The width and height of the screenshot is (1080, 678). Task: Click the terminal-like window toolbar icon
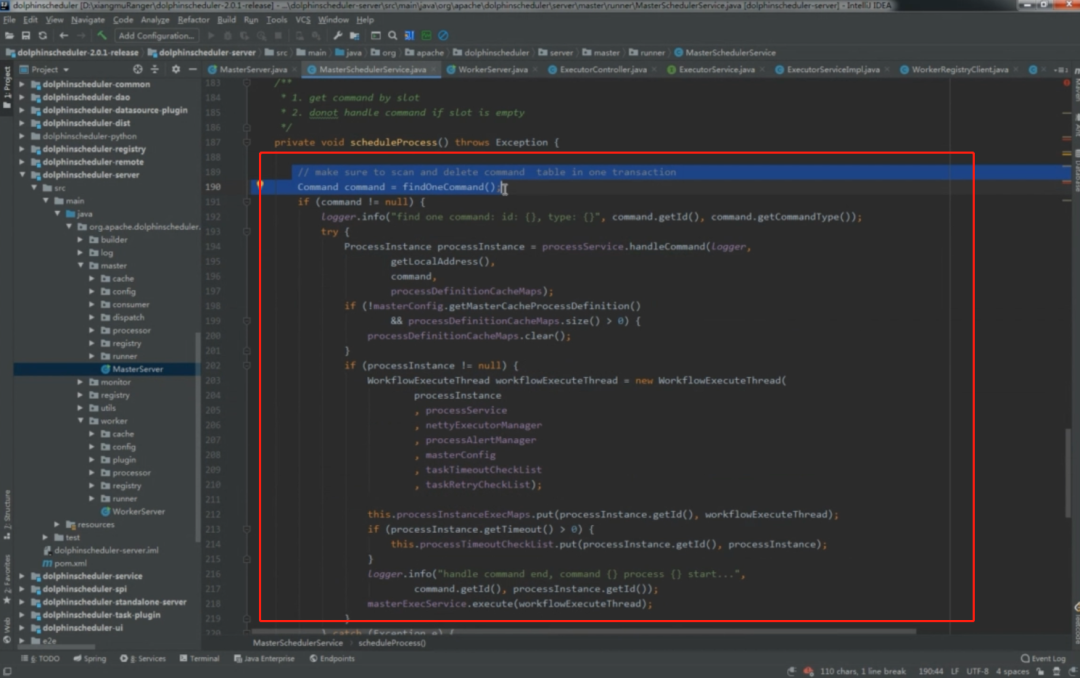[x=375, y=35]
